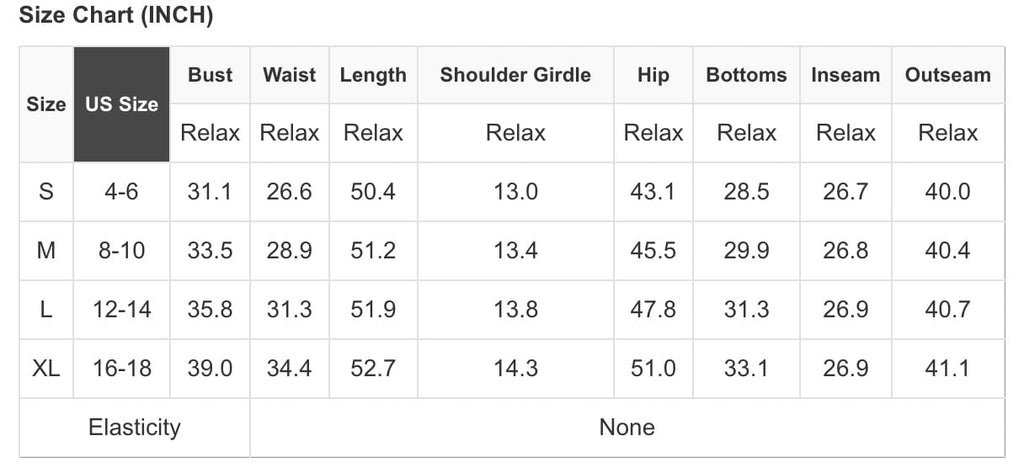Click the M hip value 45.5
This screenshot has height=473, width=1024.
tap(653, 250)
